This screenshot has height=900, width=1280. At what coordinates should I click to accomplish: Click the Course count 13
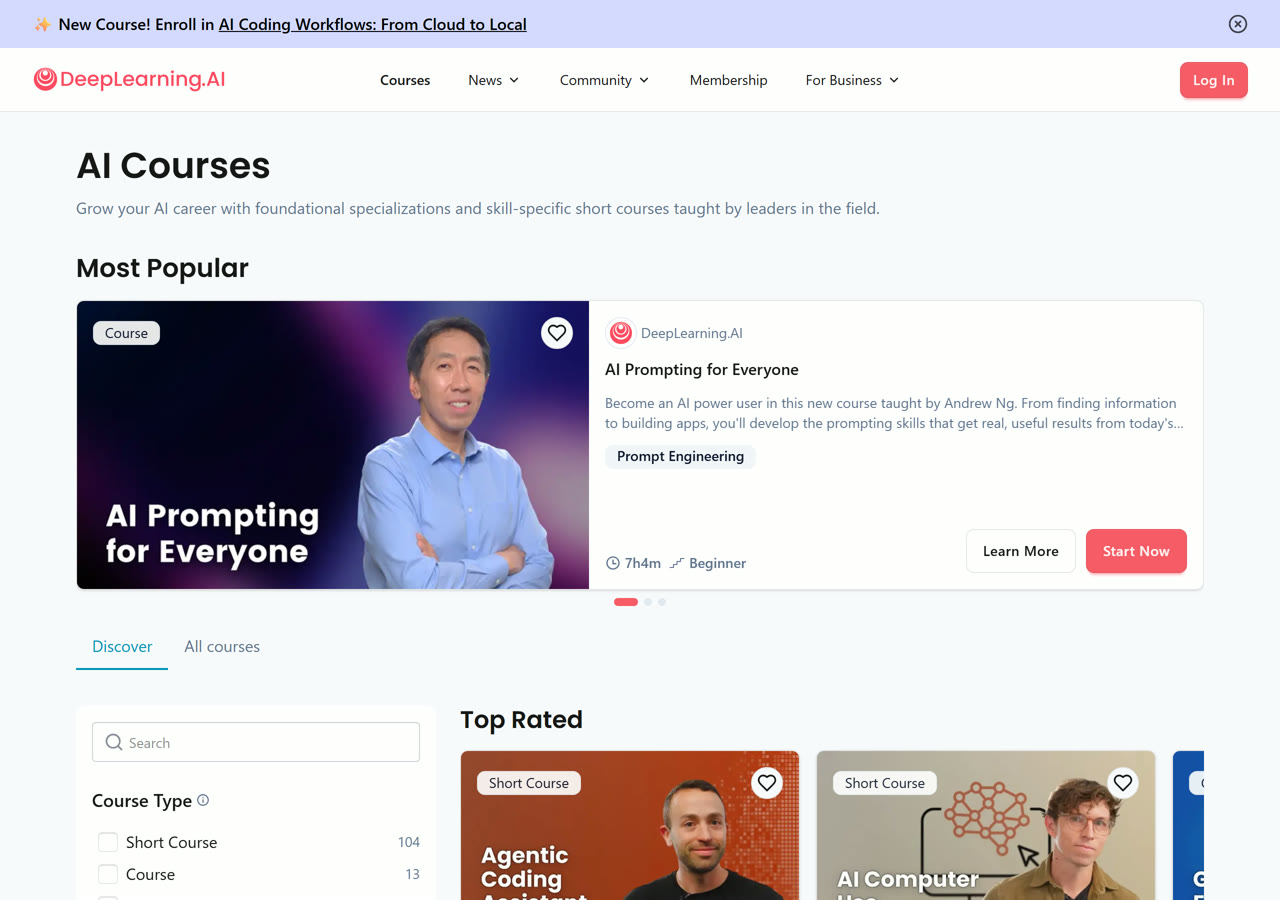point(412,874)
